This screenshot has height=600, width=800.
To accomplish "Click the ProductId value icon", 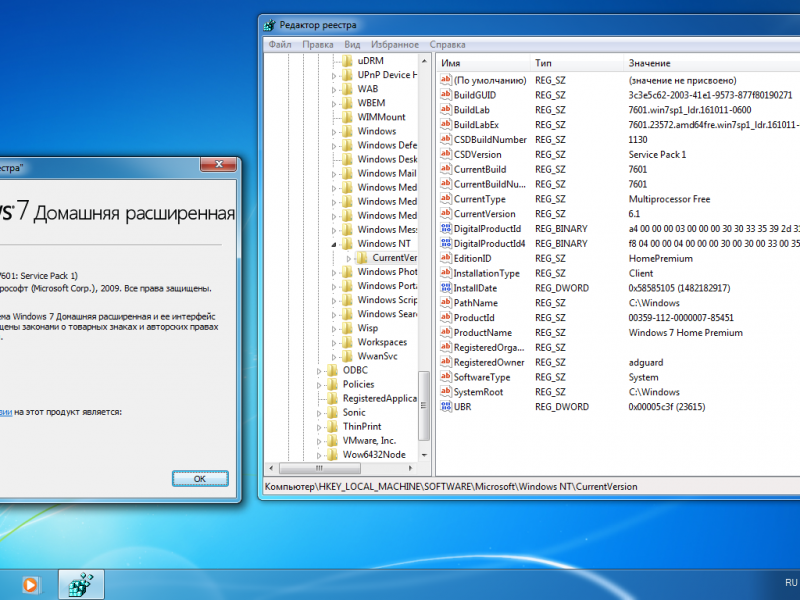I will [446, 317].
